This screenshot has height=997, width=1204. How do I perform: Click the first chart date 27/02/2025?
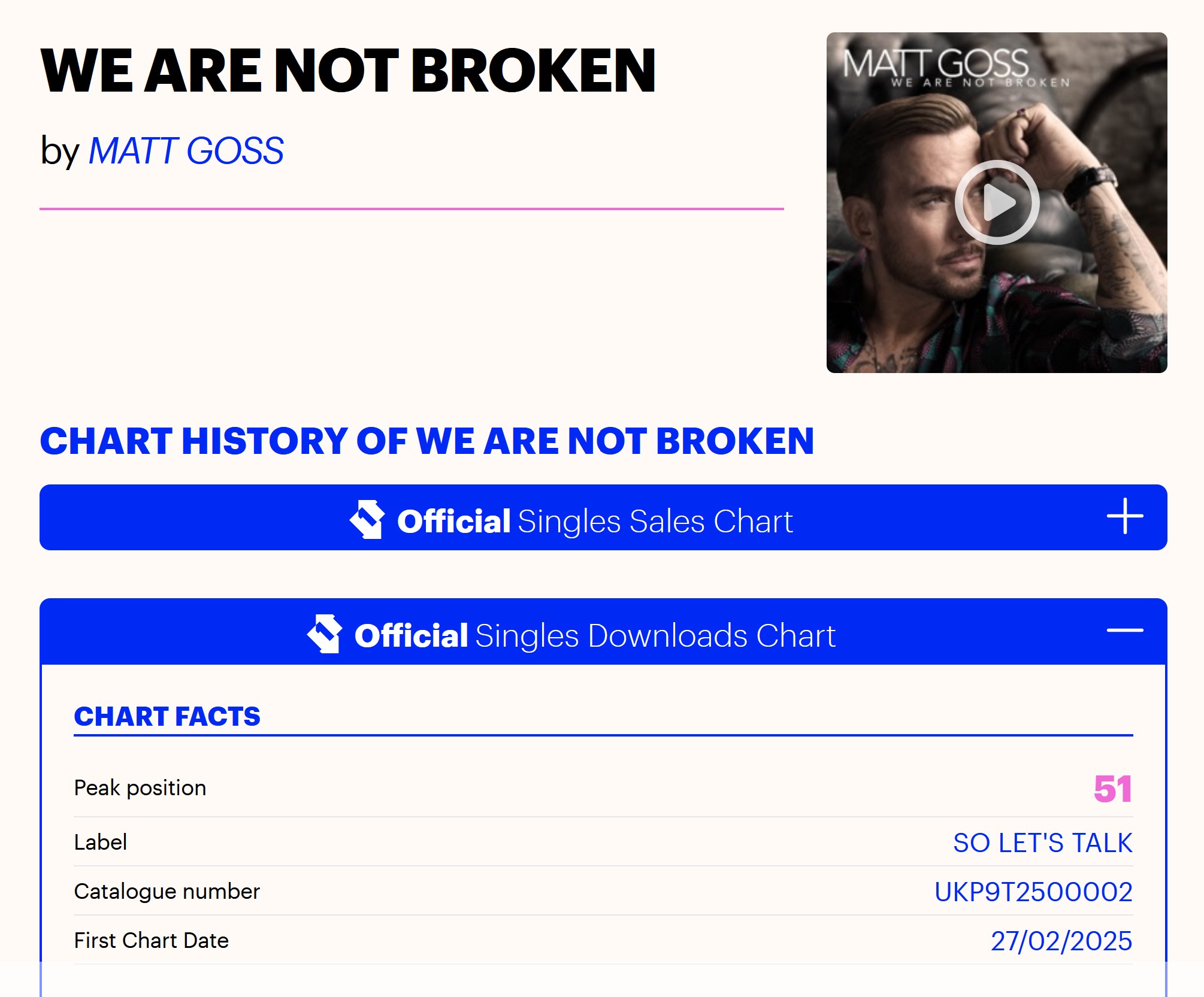(x=1061, y=941)
